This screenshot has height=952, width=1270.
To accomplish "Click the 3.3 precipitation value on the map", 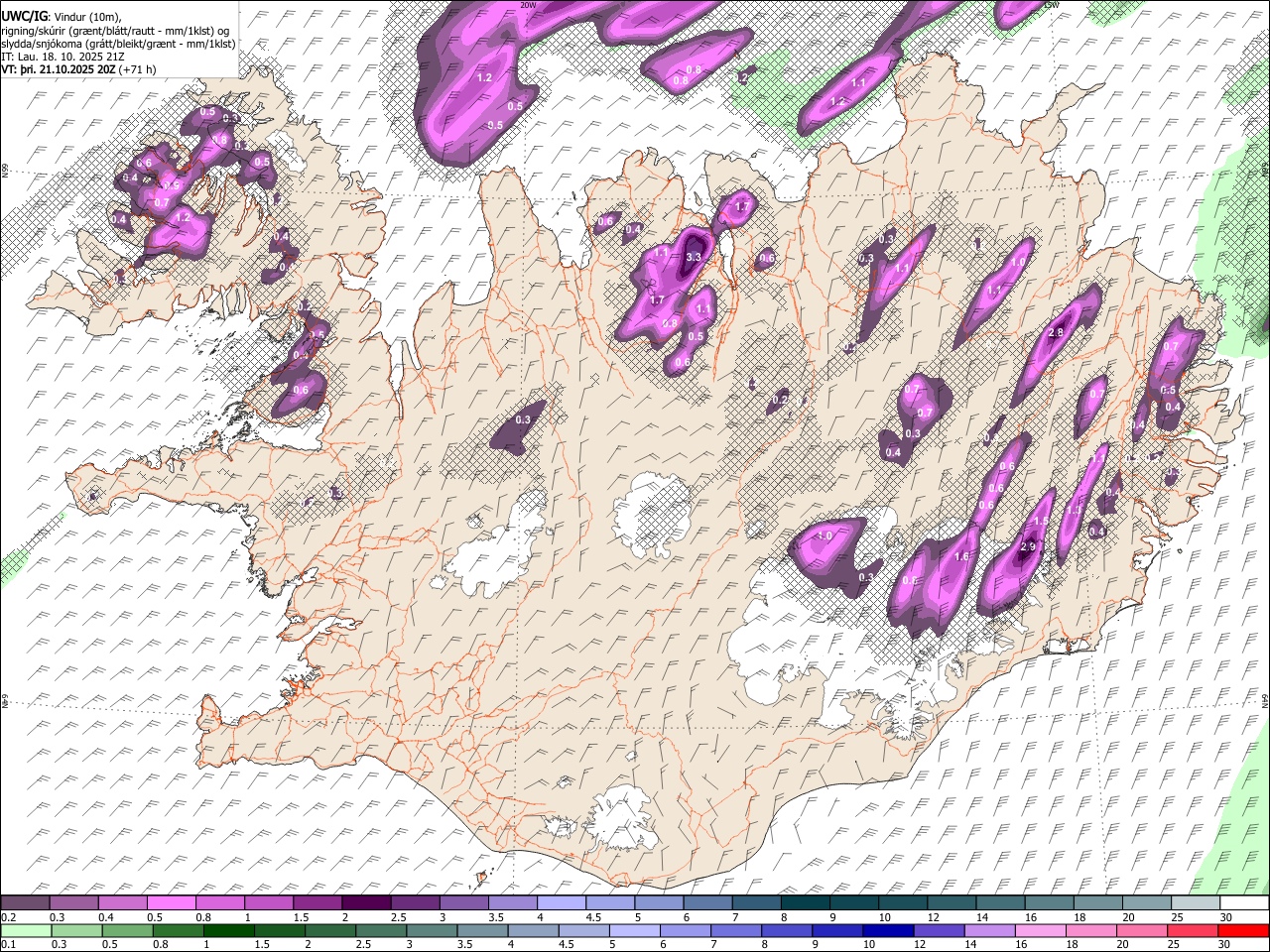I will [694, 257].
